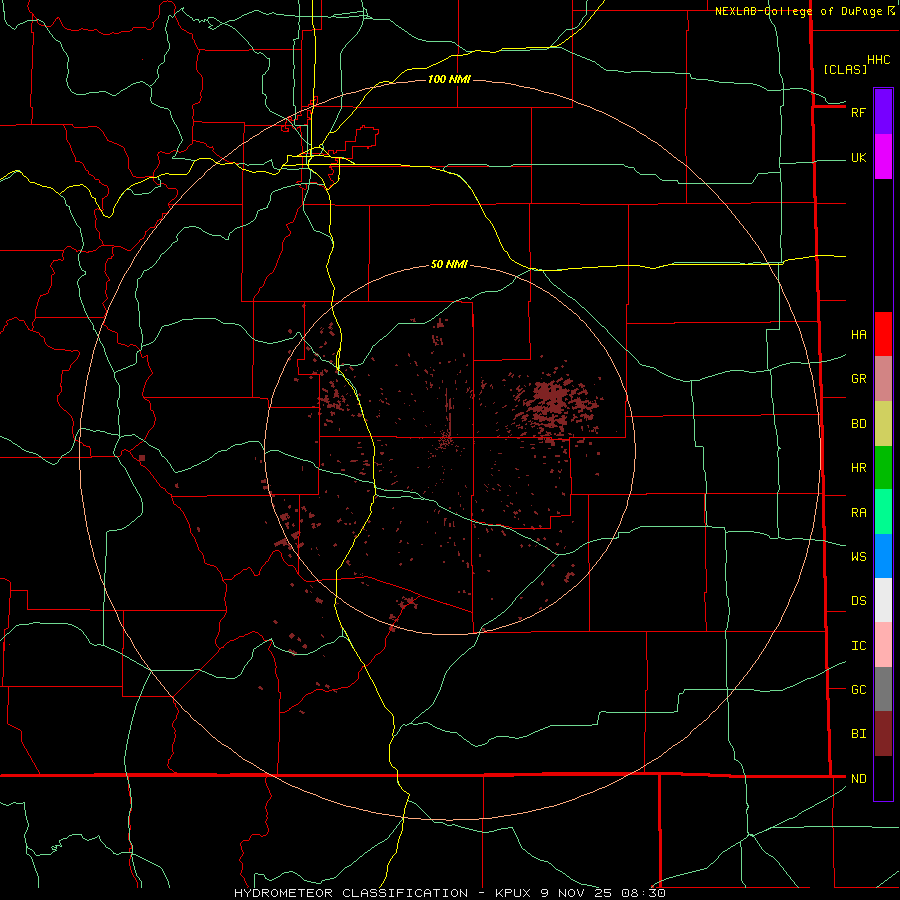This screenshot has height=900, width=900.
Task: Click the purple RF color swatch
Action: click(x=883, y=112)
